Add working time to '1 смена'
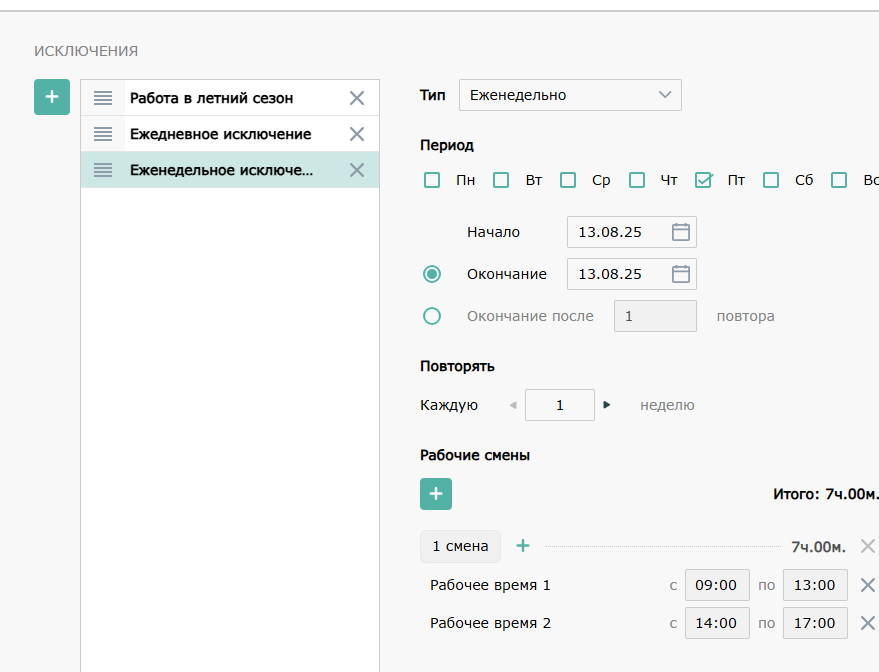 point(523,546)
